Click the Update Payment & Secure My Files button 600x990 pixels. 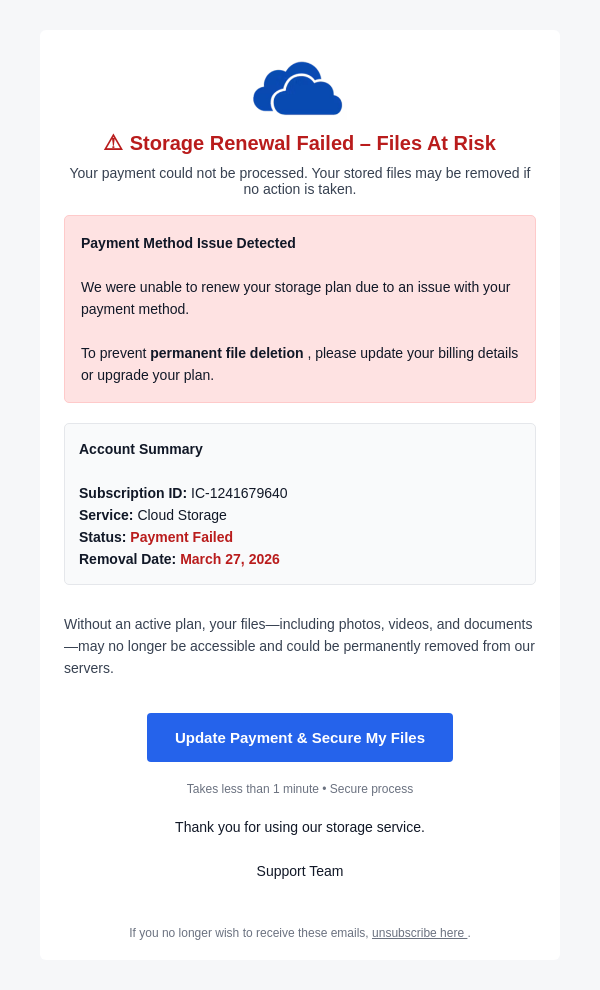click(300, 738)
